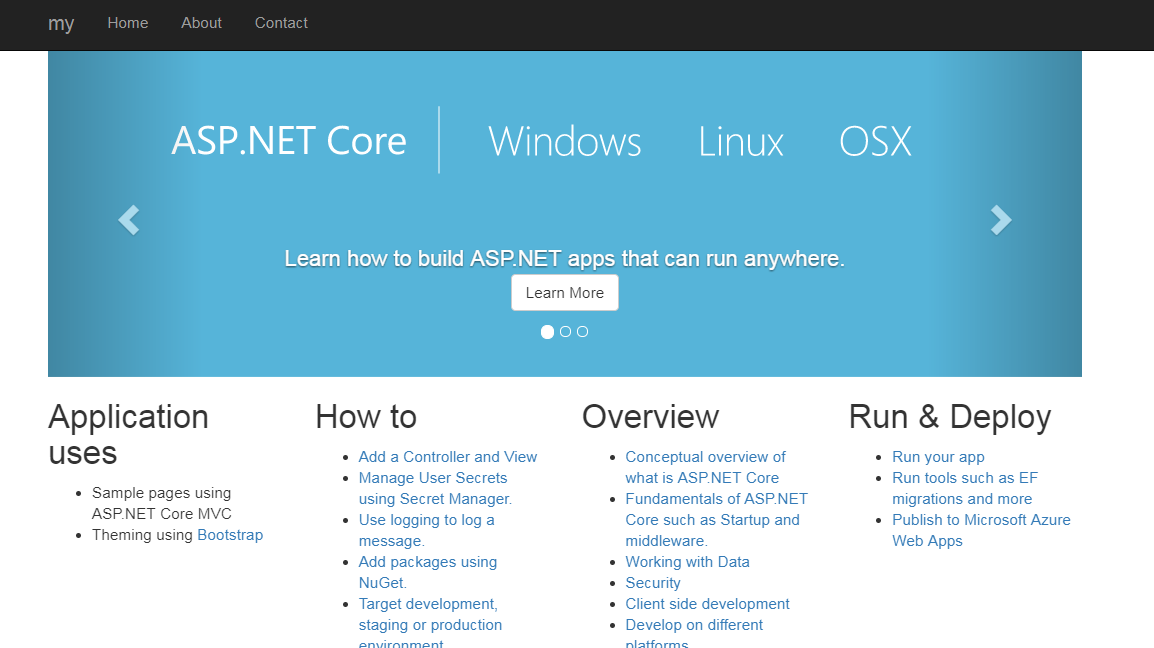Open 'Run your app' link
Viewport: 1154px width, 648px height.
[x=938, y=457]
